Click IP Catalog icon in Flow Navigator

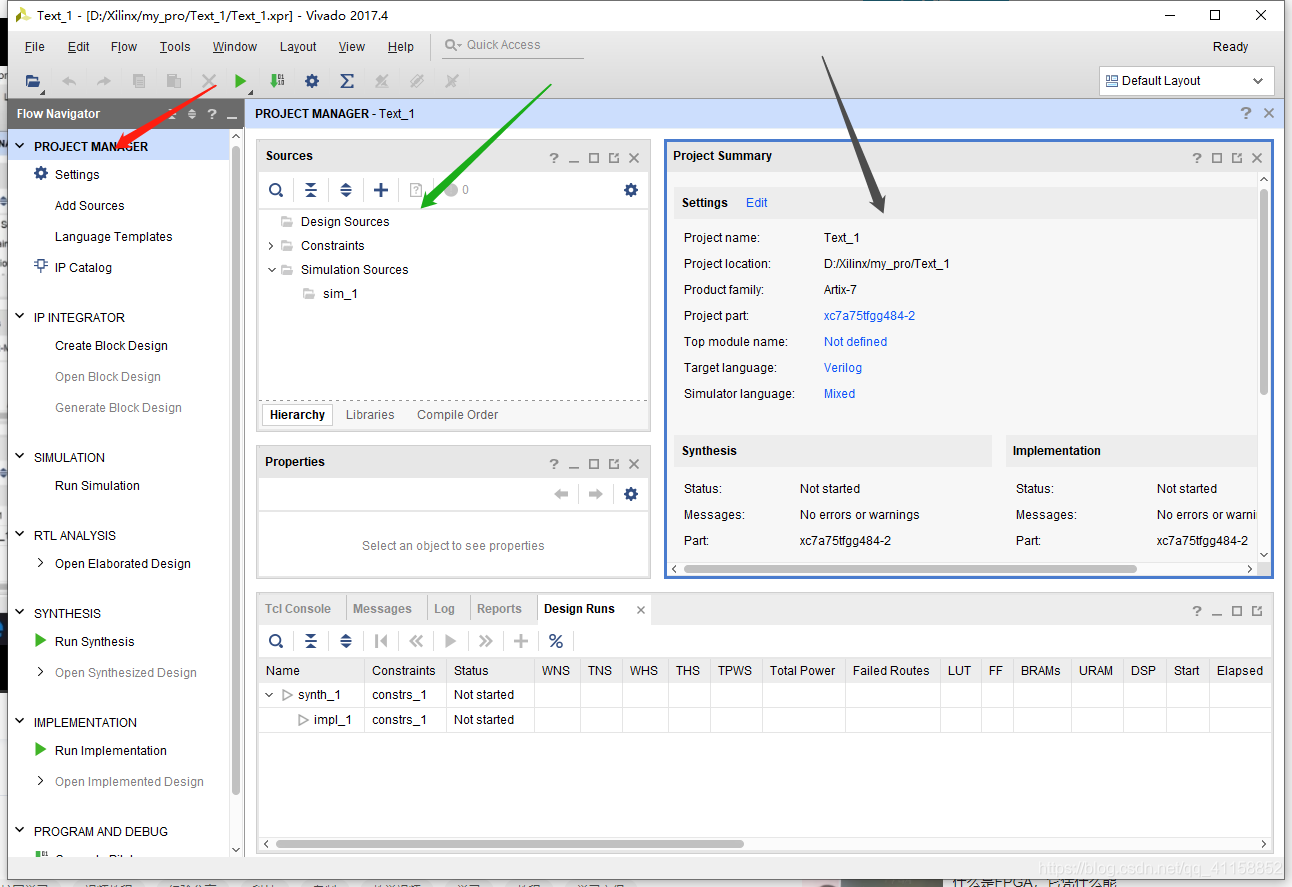coord(41,266)
